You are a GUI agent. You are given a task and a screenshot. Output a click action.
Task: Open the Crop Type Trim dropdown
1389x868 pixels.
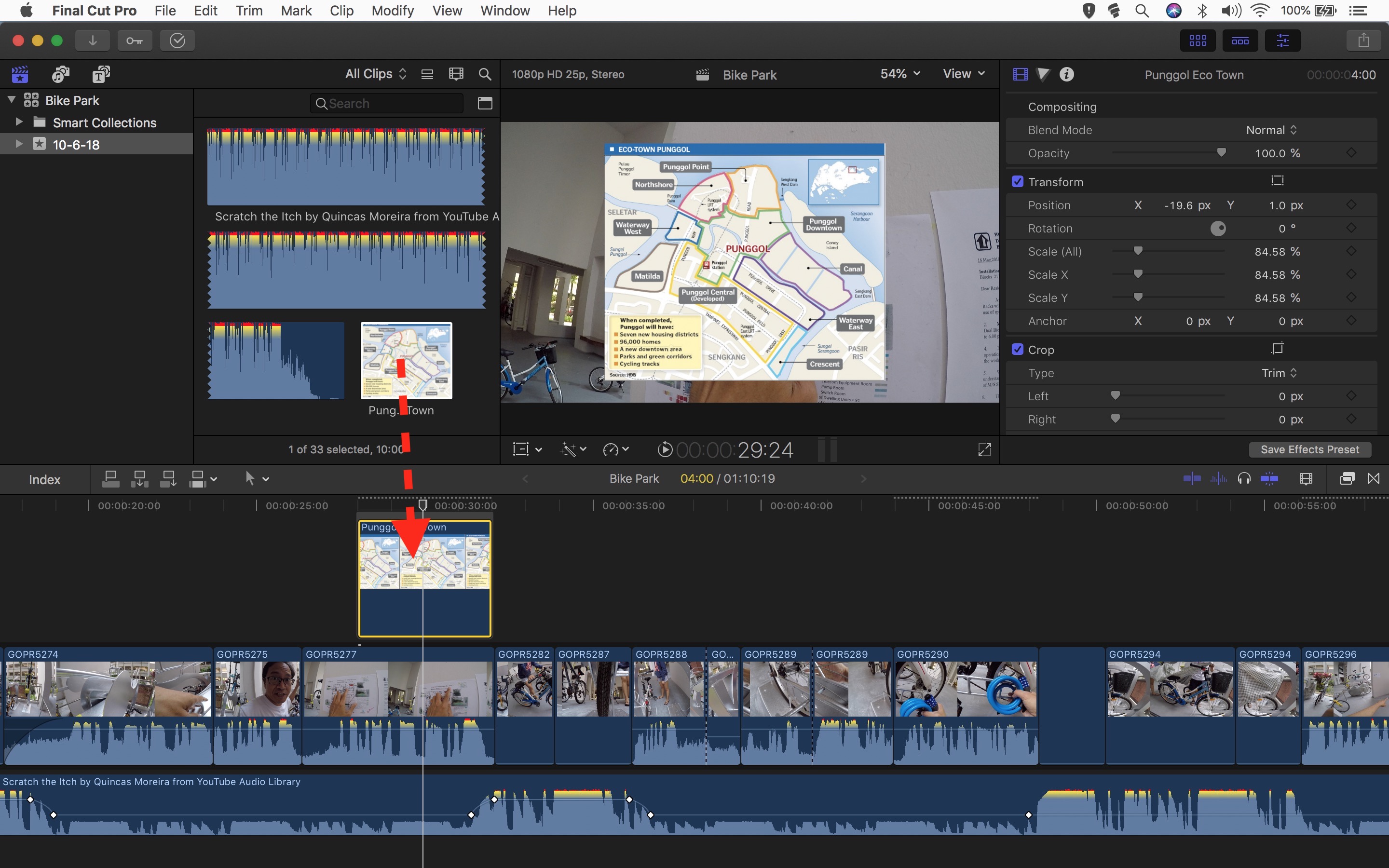pyautogui.click(x=1279, y=373)
